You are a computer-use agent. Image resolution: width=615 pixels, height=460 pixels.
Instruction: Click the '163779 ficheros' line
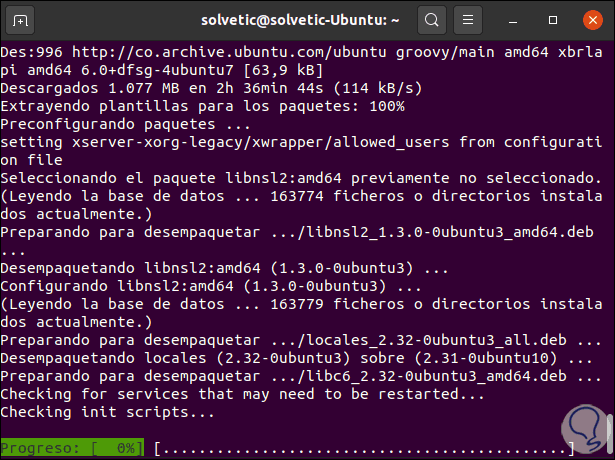[301, 313]
